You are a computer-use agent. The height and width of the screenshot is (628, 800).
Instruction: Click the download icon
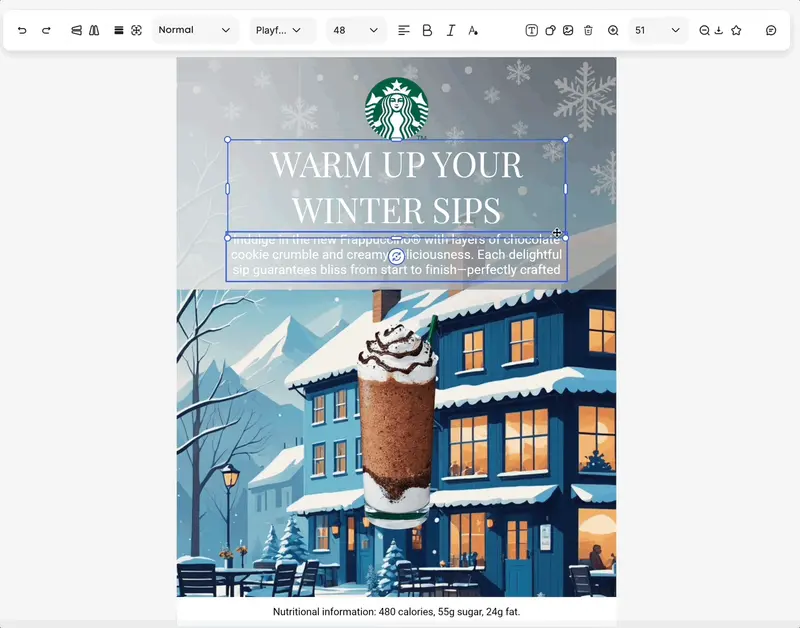718,31
